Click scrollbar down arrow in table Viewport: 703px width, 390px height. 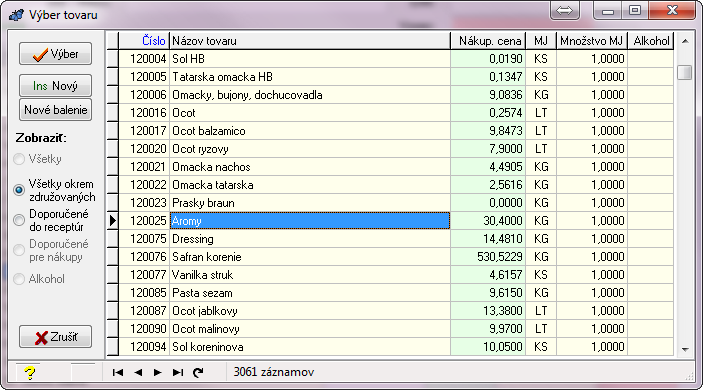[x=685, y=349]
